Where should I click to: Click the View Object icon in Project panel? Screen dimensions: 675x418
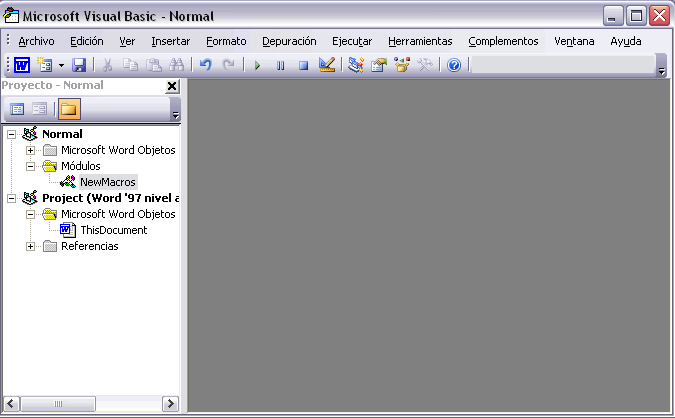pyautogui.click(x=40, y=109)
